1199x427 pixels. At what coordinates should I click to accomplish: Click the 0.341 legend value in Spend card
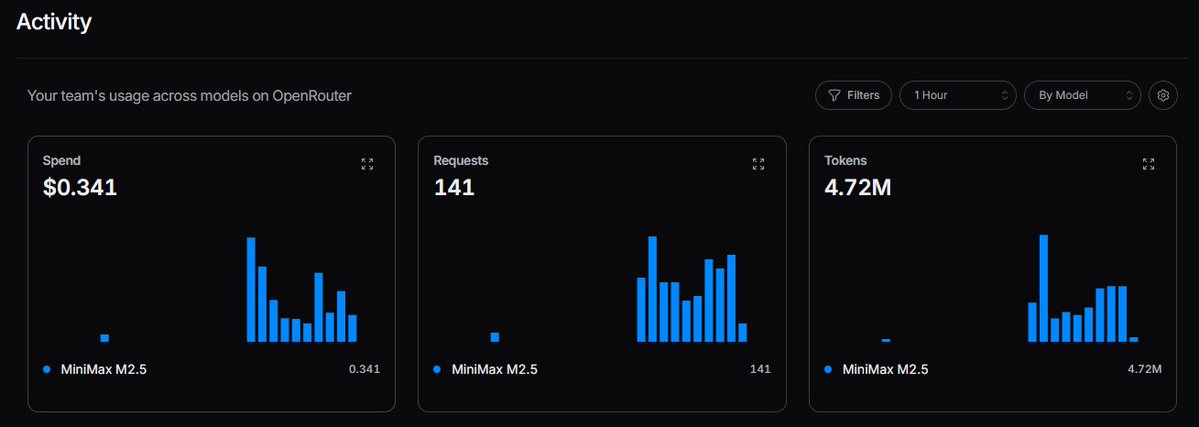pyautogui.click(x=364, y=370)
